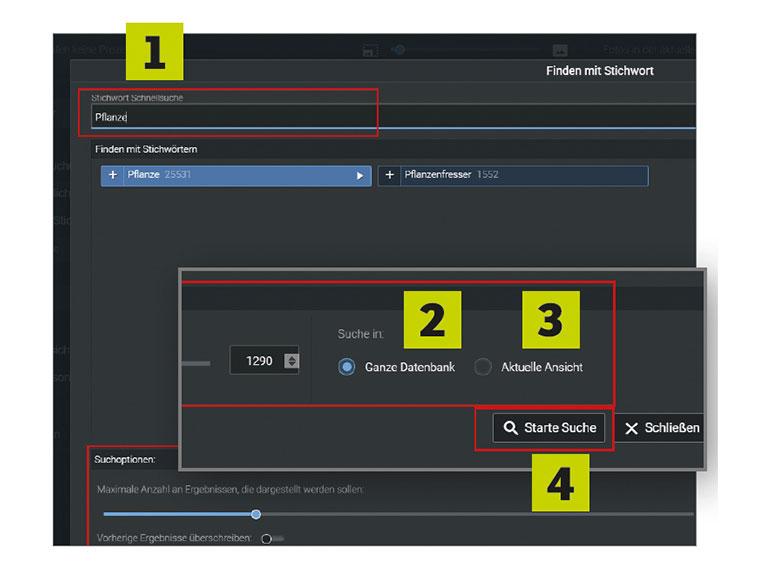The image size is (770, 578).
Task: Click the Stichwort Schnellsuche text field
Action: (x=393, y=117)
